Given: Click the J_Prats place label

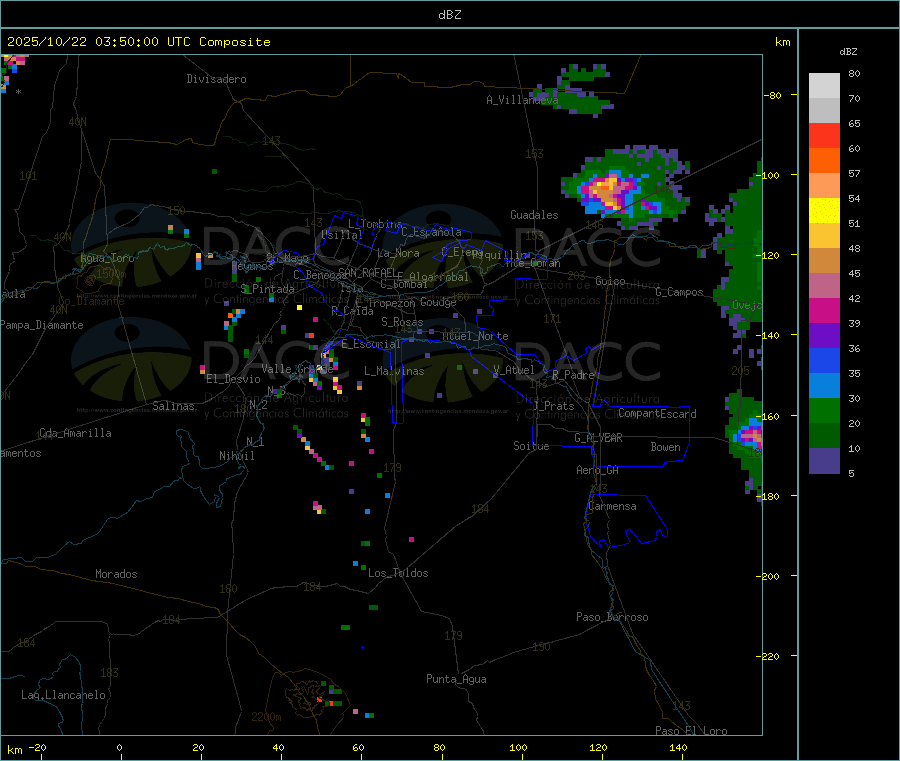Looking at the screenshot, I should coord(553,406).
